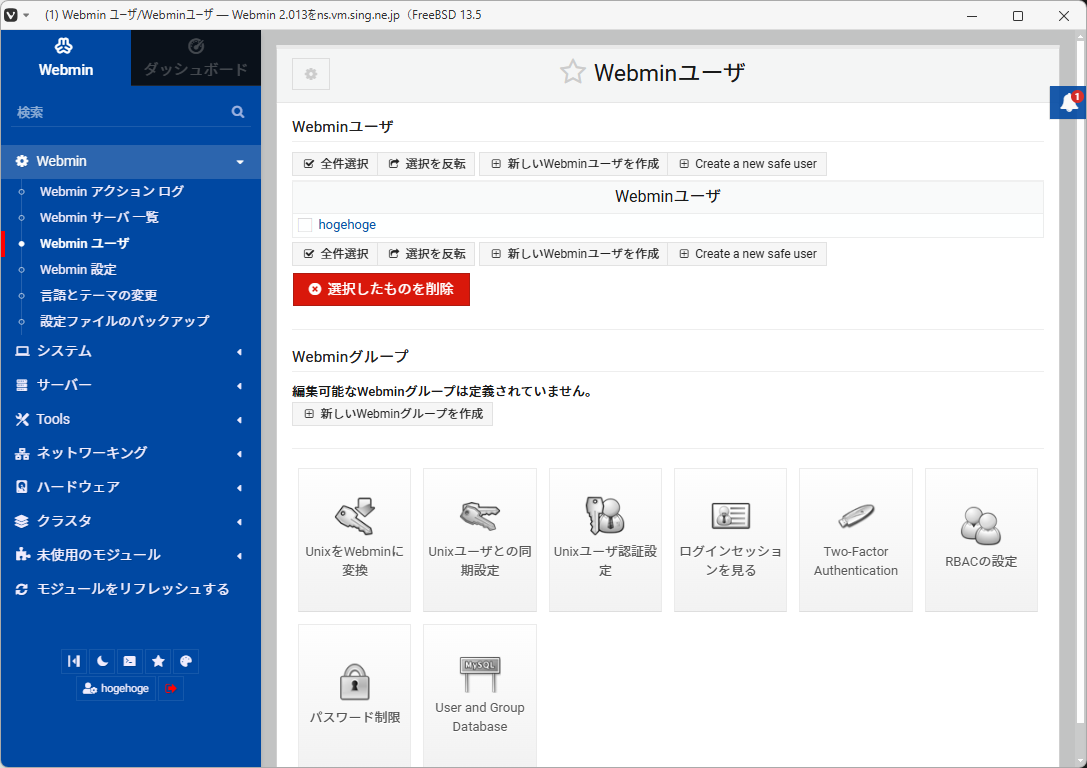This screenshot has height=768, width=1087.
Task: Click the red logout icon
Action: click(171, 688)
